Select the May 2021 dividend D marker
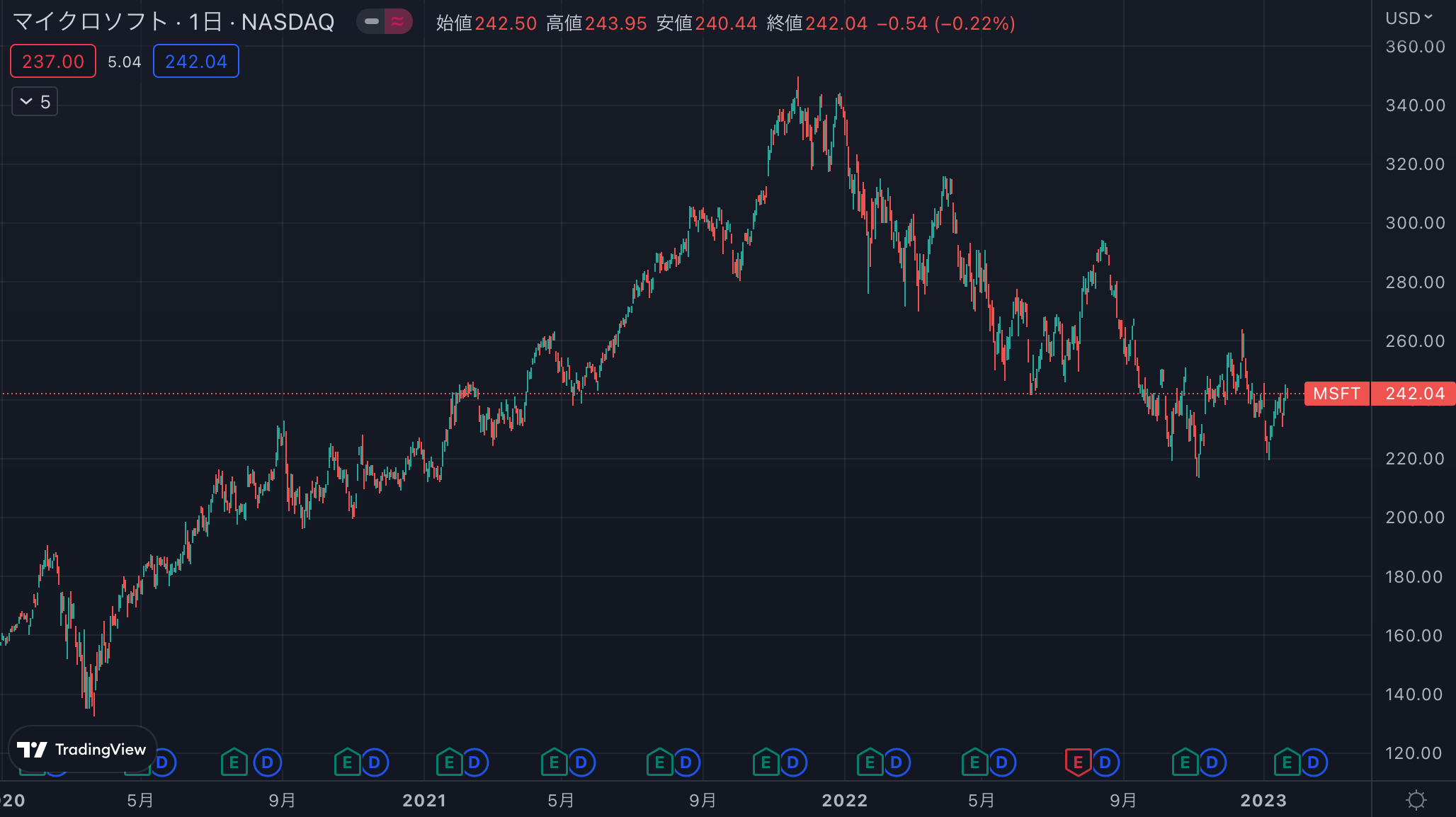The width and height of the screenshot is (1456, 817). (581, 762)
